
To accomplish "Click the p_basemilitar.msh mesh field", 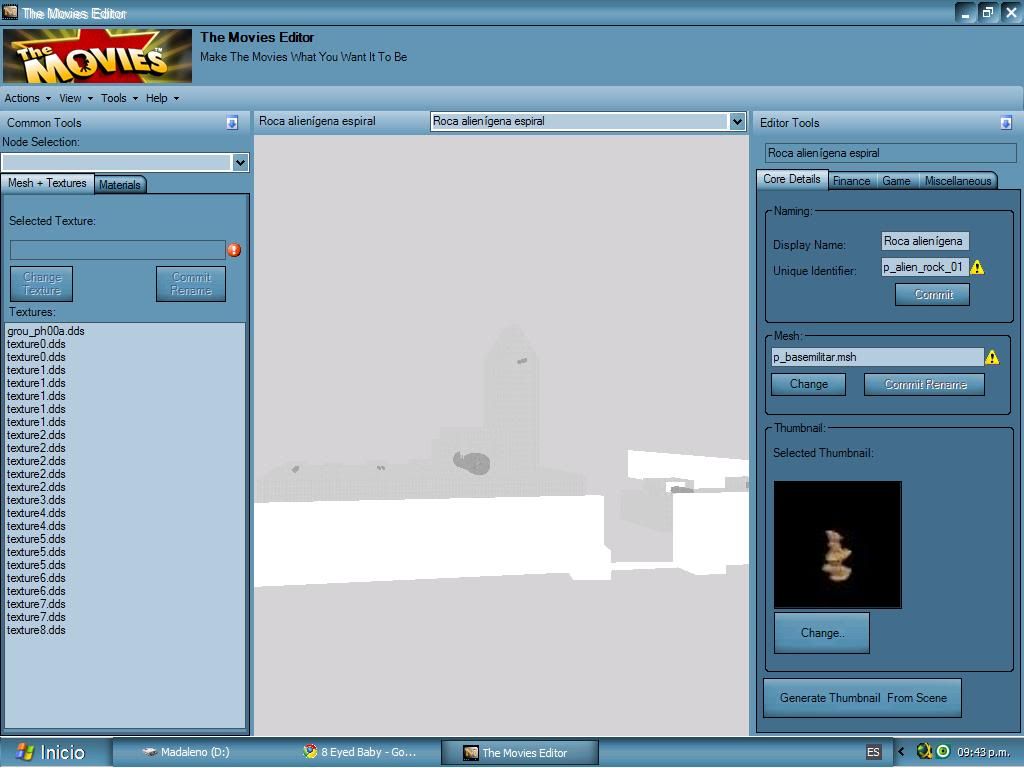I will tap(877, 357).
